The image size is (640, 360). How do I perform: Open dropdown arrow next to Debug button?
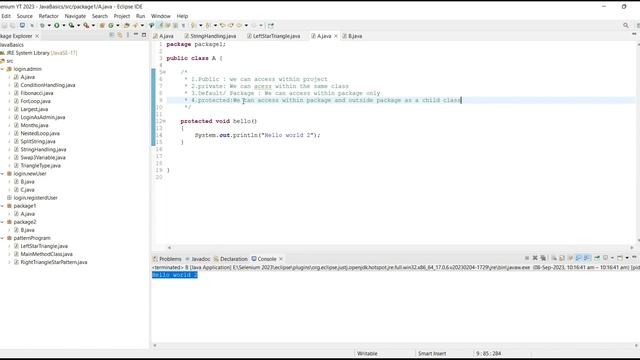click(49, 25)
